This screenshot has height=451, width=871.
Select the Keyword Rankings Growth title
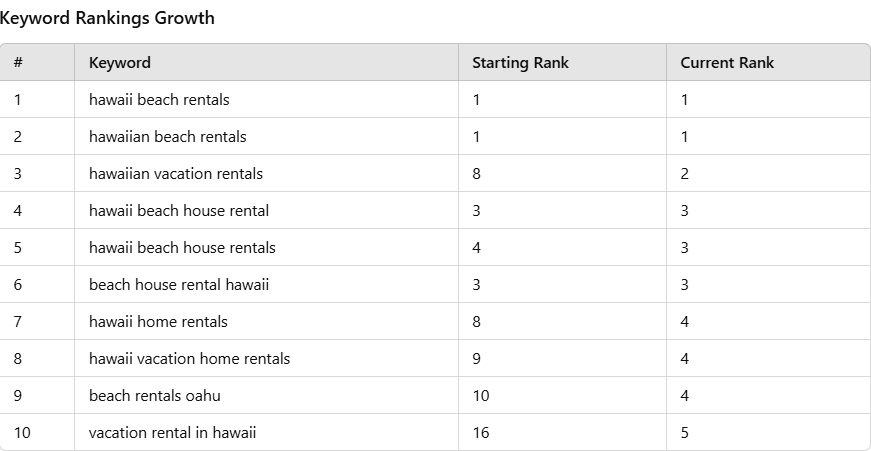click(x=107, y=18)
